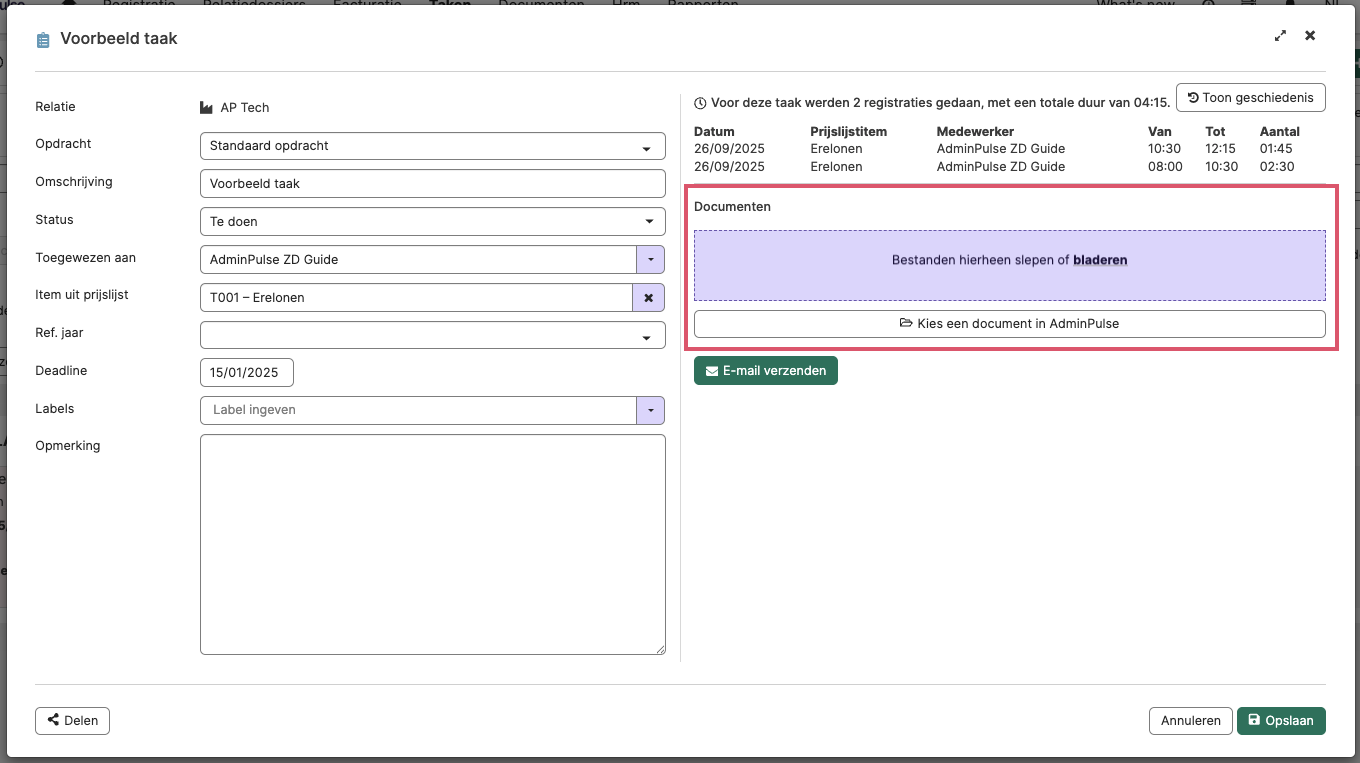Image resolution: width=1360 pixels, height=763 pixels.
Task: Select the Prijslijstitem column header
Action: 848,132
